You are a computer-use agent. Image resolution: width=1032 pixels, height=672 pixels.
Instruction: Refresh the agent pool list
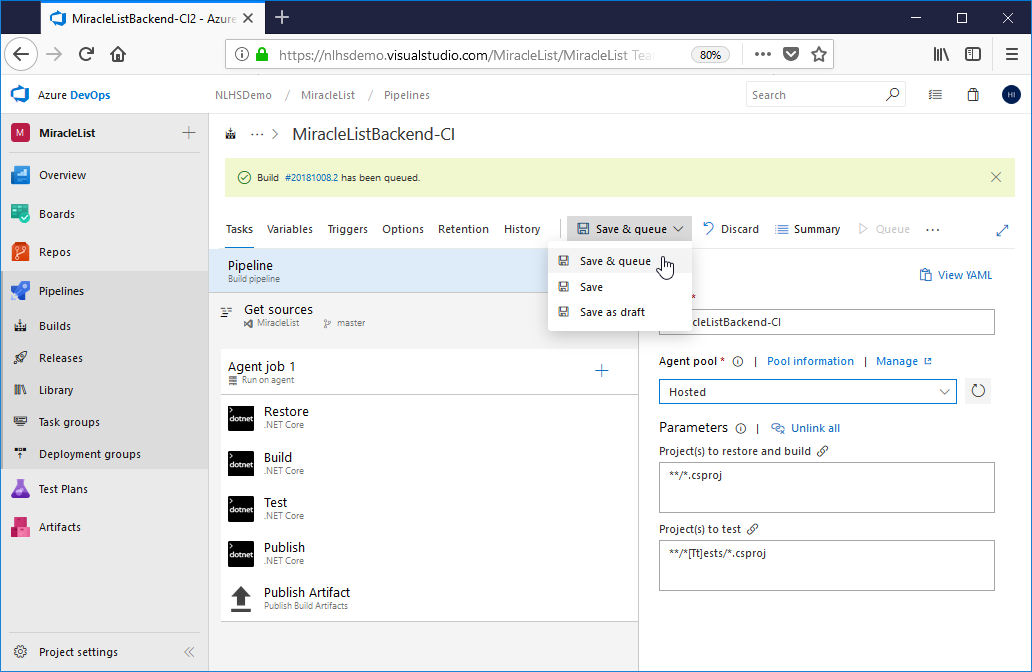pyautogui.click(x=978, y=391)
